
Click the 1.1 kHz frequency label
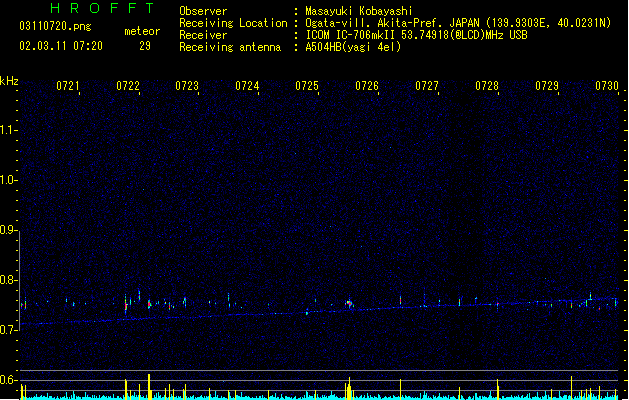[x=8, y=130]
